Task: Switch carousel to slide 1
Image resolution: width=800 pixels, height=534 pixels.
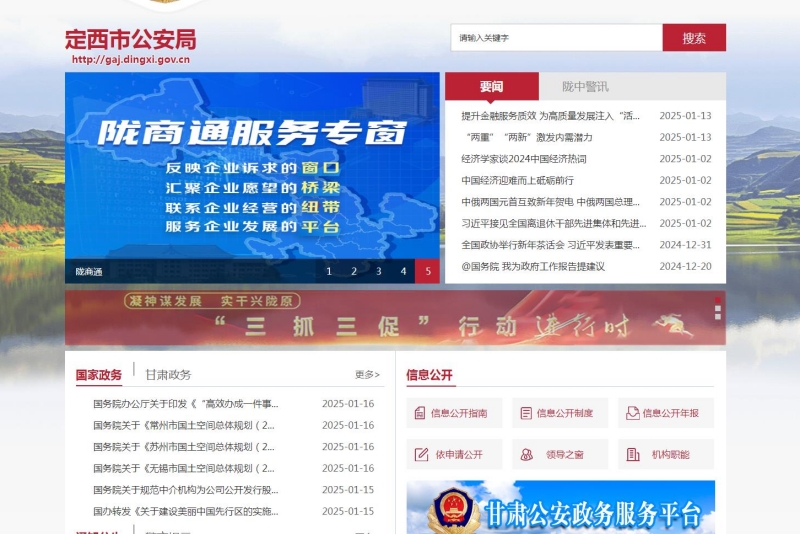Action: pos(329,271)
